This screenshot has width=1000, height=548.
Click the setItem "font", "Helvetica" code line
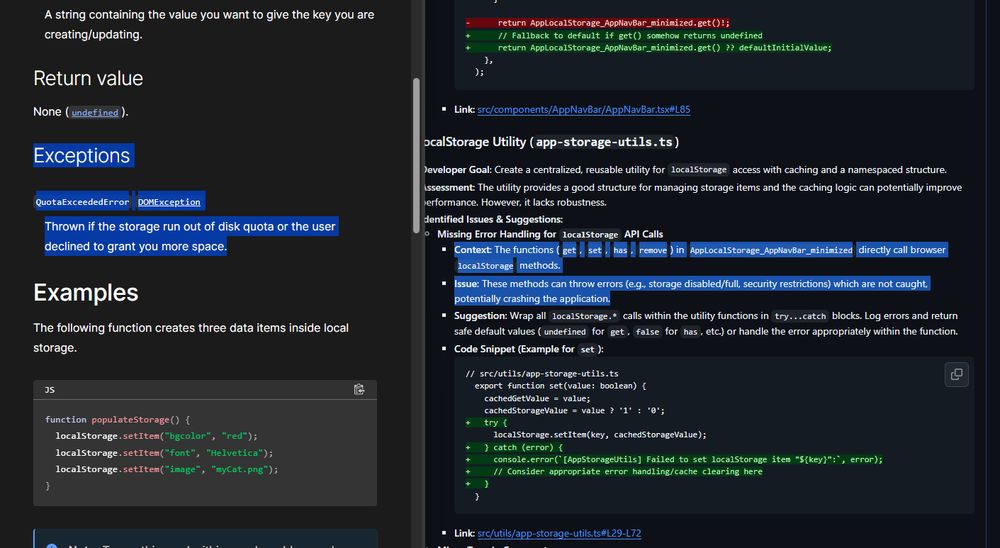[164, 453]
